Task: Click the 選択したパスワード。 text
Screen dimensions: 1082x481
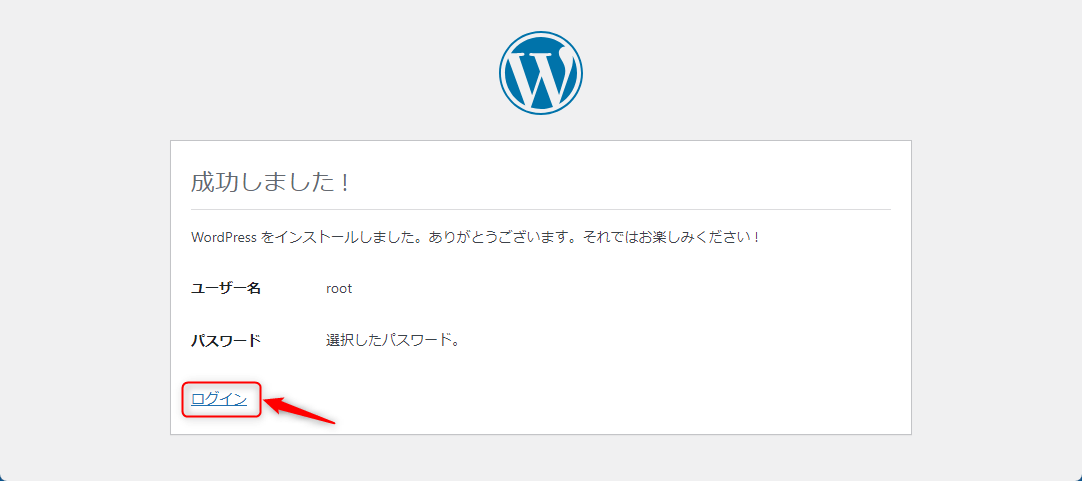Action: click(x=392, y=340)
